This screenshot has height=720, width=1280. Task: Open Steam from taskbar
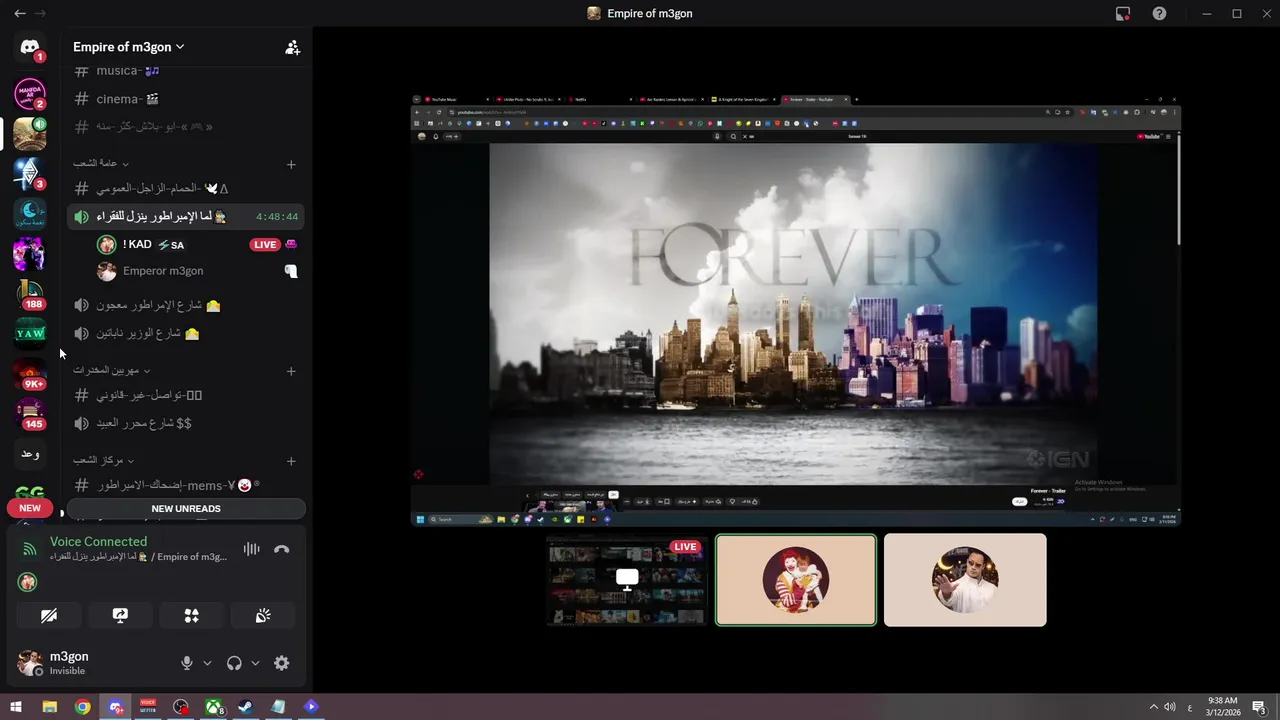246,707
